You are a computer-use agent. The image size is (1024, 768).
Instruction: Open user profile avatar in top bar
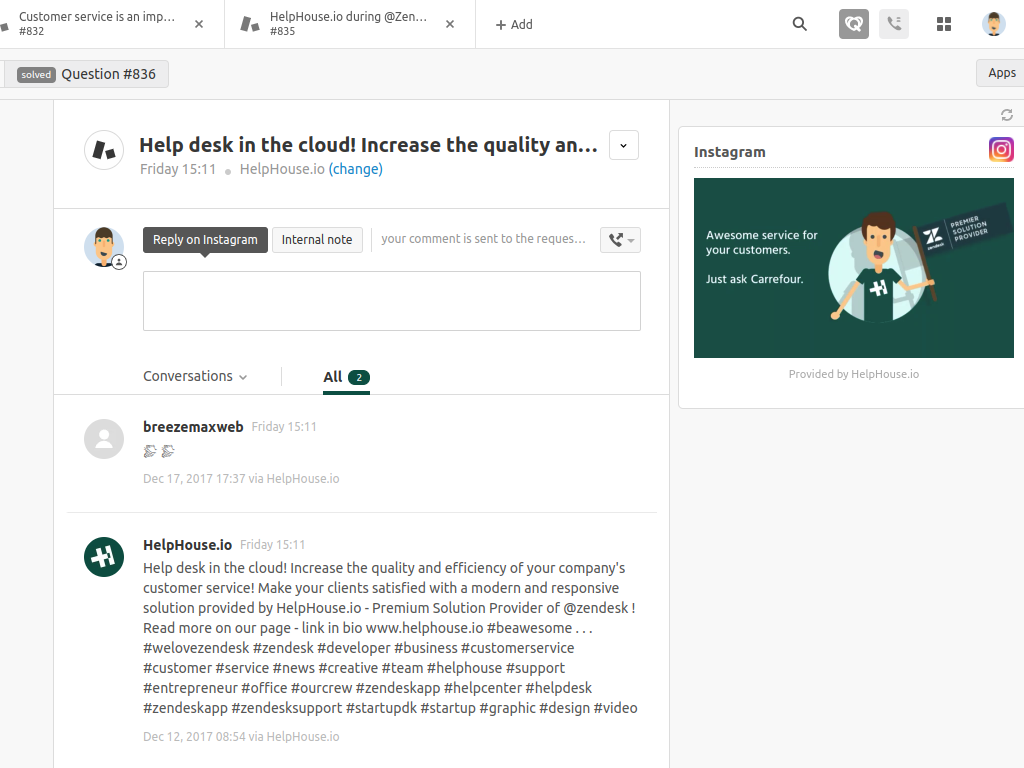(993, 24)
